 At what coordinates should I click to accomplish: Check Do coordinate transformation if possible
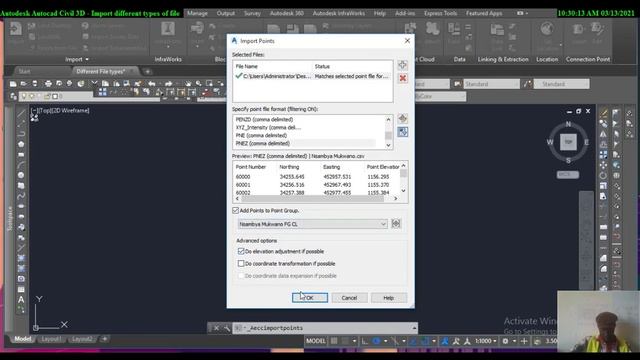(241, 263)
